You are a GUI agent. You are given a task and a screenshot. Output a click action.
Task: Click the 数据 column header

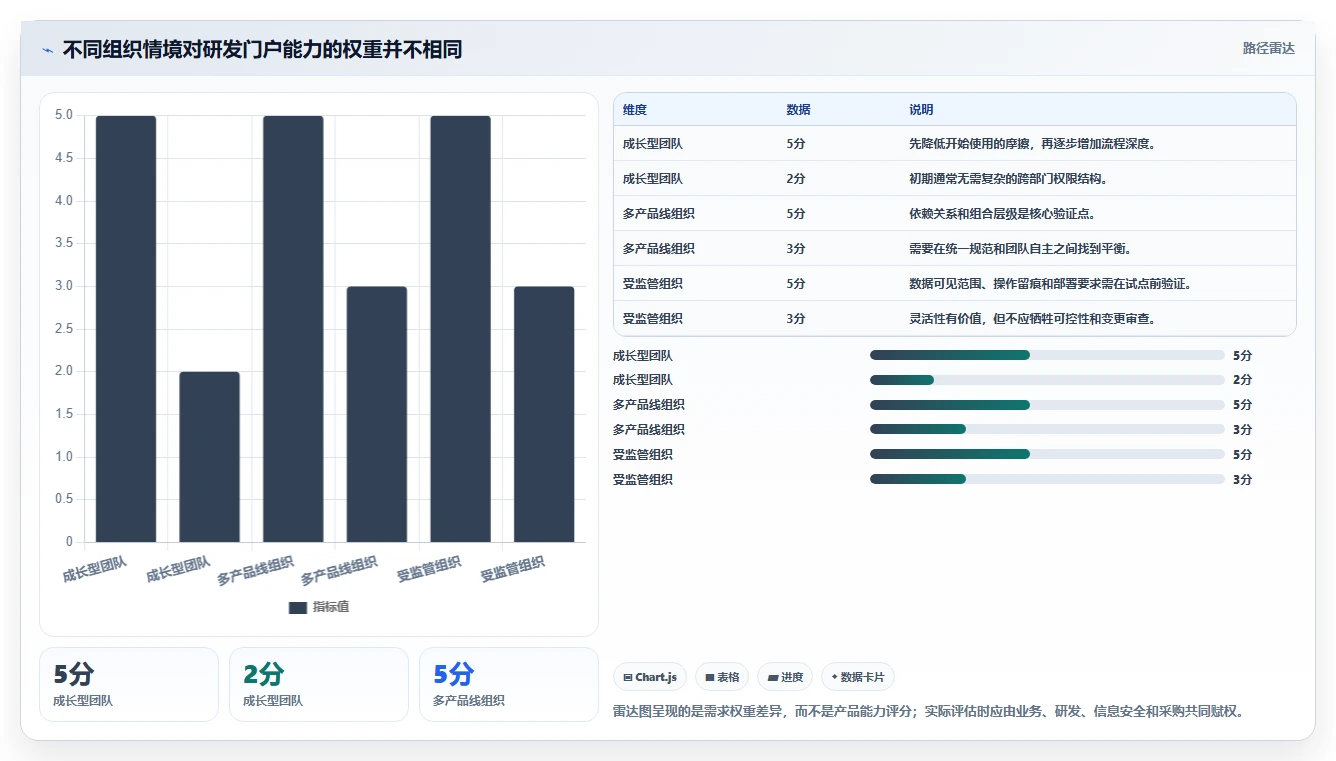(x=799, y=110)
